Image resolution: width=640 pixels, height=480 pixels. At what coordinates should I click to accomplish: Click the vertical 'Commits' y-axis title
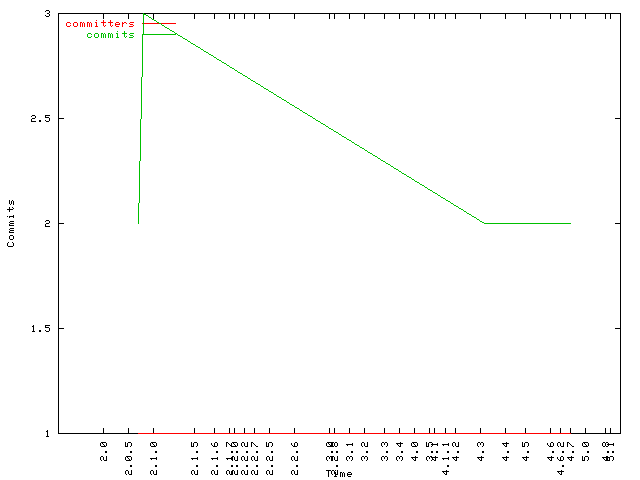point(11,223)
